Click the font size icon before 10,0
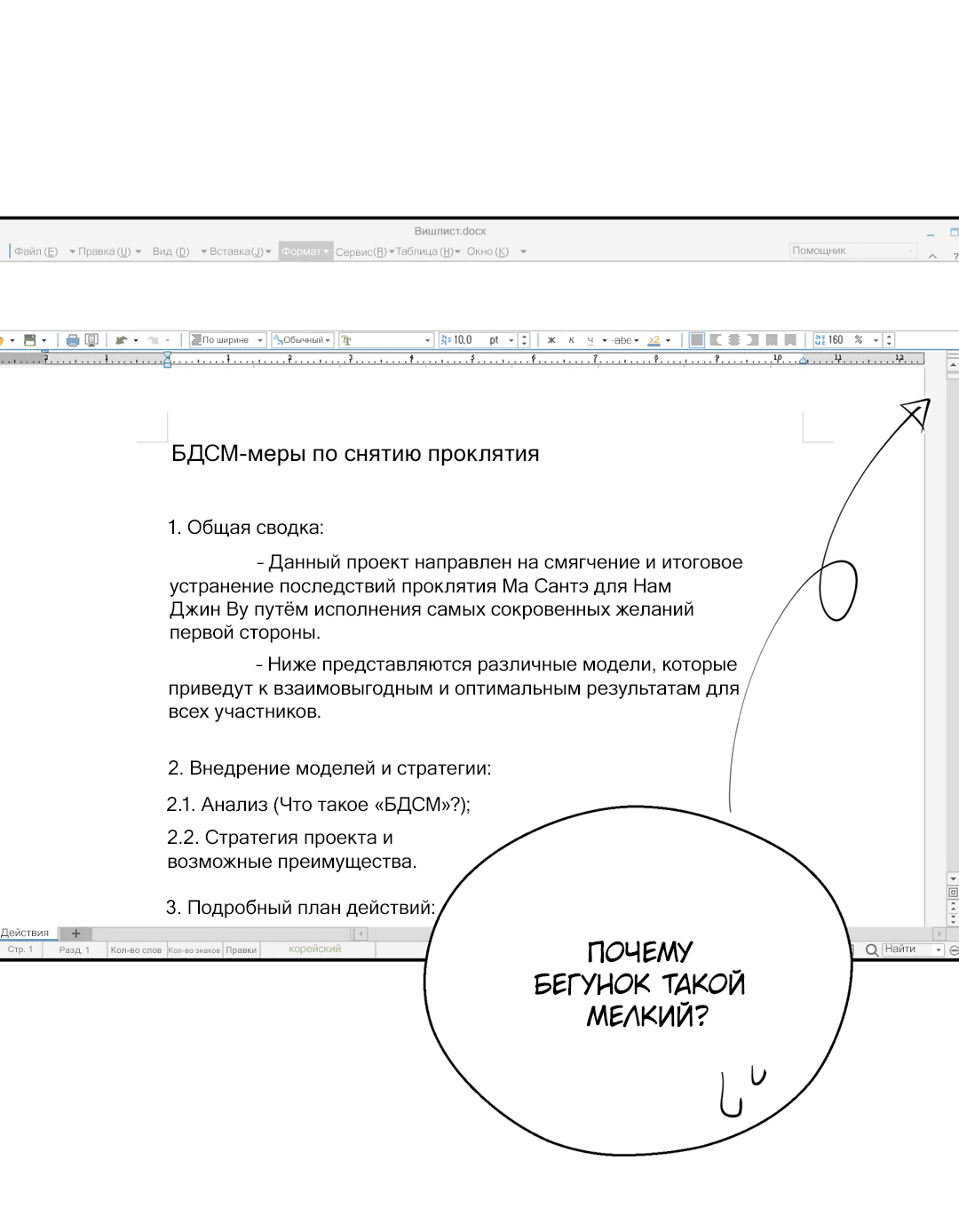This screenshot has height=1232, width=959. pos(446,340)
